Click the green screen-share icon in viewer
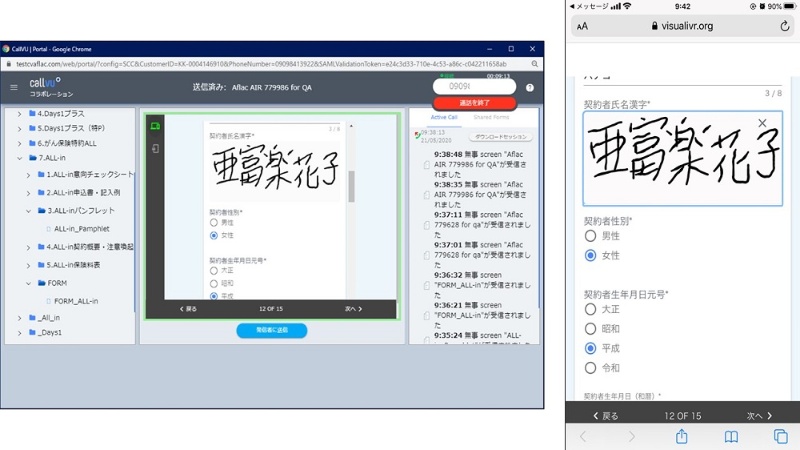 point(155,126)
